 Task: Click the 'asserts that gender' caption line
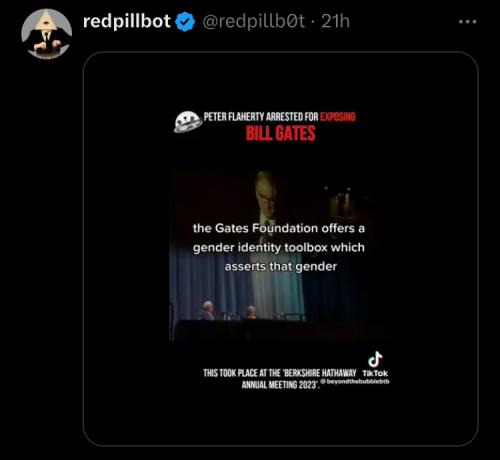click(x=281, y=267)
